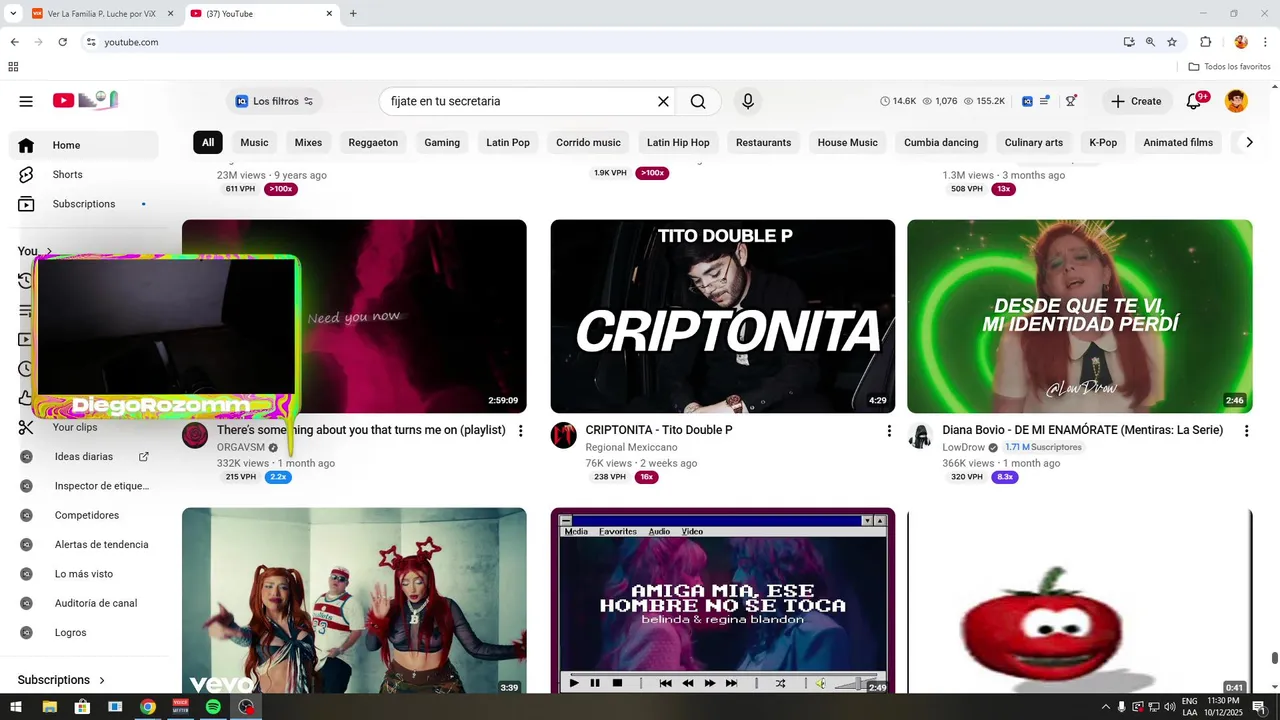
Task: Go to Home in sidebar
Action: 84,145
